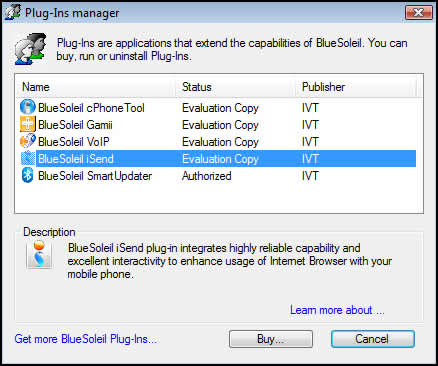Image resolution: width=438 pixels, height=366 pixels.
Task: Open the Learn more about link
Action: coord(337,310)
